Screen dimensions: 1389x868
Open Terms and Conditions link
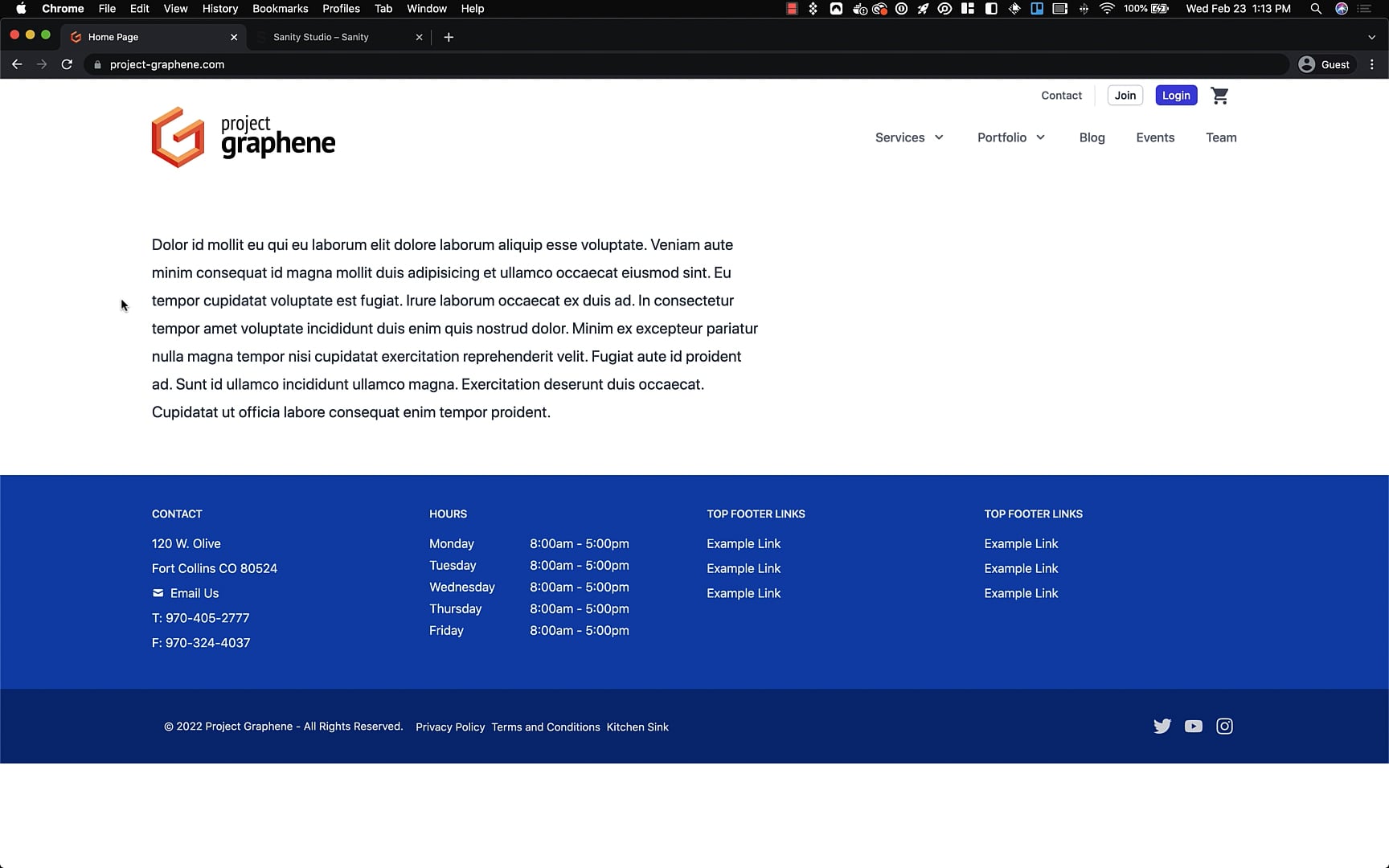(546, 727)
